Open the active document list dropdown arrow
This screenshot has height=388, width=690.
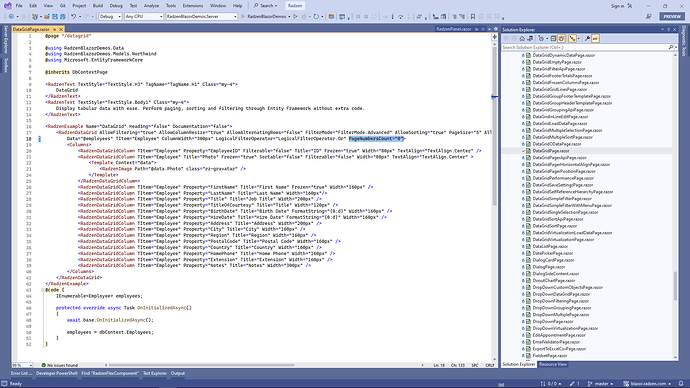pyautogui.click(x=489, y=29)
